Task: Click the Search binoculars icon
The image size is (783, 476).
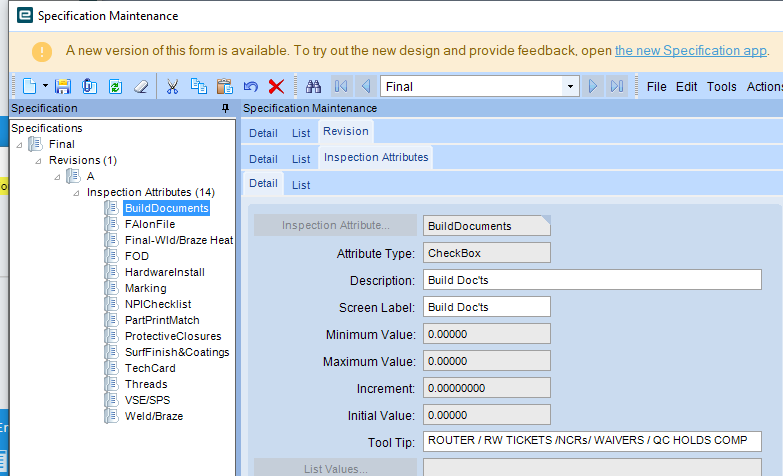Action: tap(314, 86)
